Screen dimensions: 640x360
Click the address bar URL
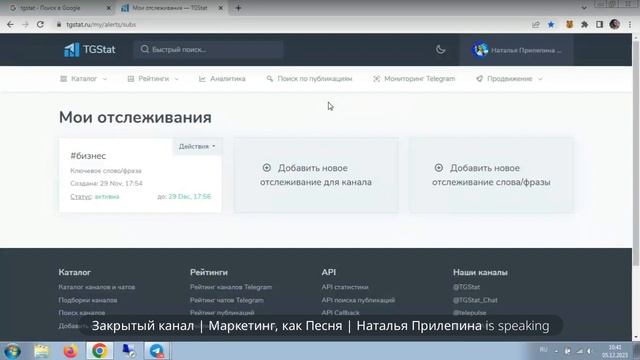tap(101, 24)
